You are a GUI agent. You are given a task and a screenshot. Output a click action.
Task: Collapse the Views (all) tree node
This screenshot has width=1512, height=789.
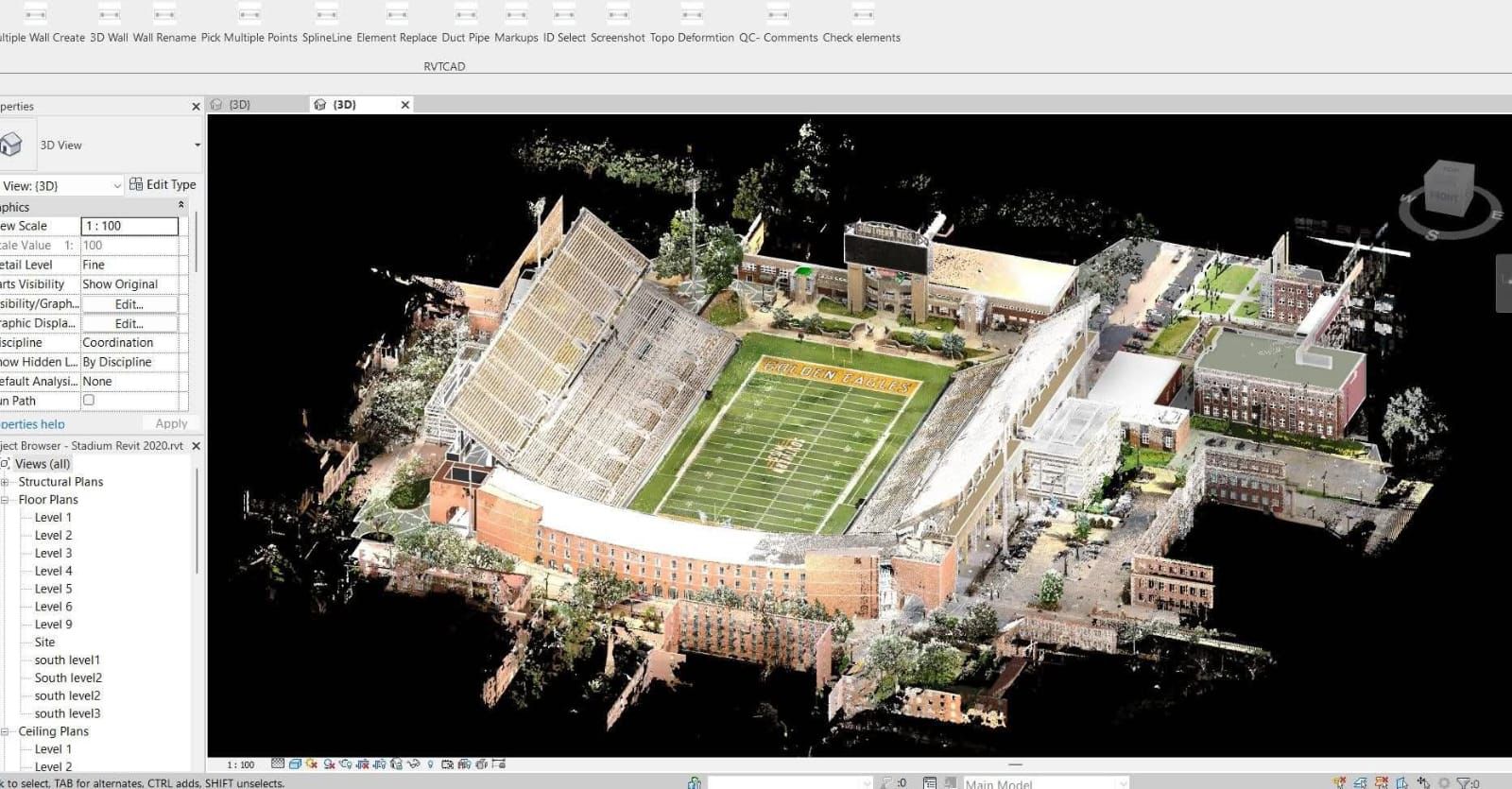point(5,464)
